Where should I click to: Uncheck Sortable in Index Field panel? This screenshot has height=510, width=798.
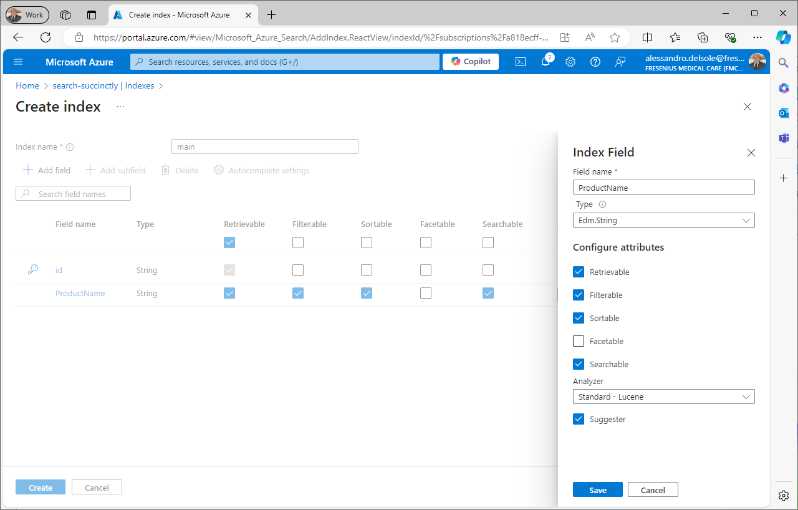pos(578,318)
